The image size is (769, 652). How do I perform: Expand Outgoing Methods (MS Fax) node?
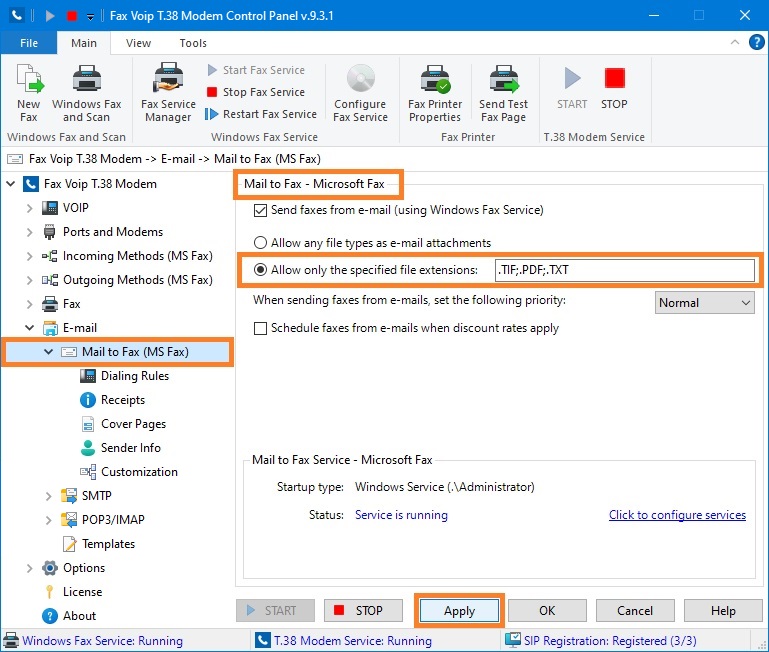29,280
